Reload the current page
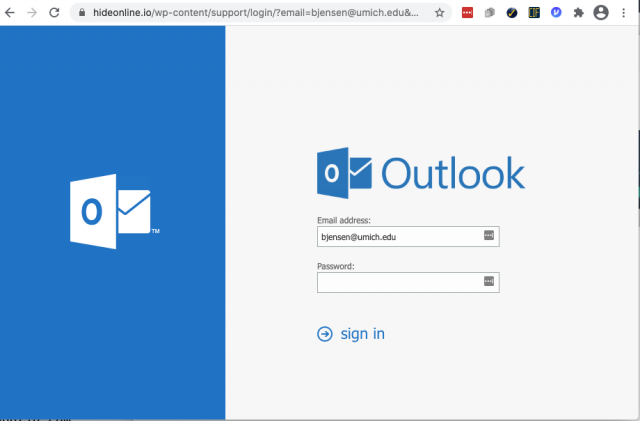The height and width of the screenshot is (421, 640). pyautogui.click(x=54, y=13)
